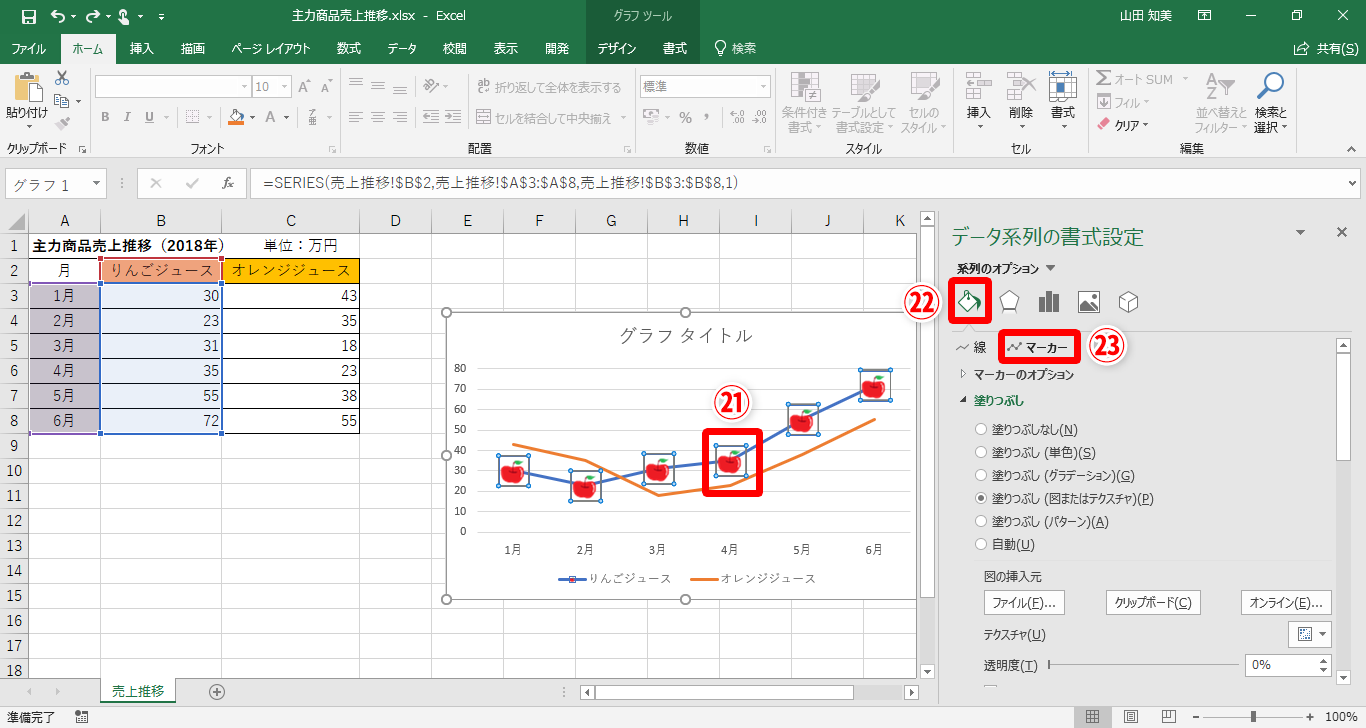This screenshot has height=728, width=1366.
Task: Click the large Paste (貼り付け) clipboard icon
Action: (27, 88)
